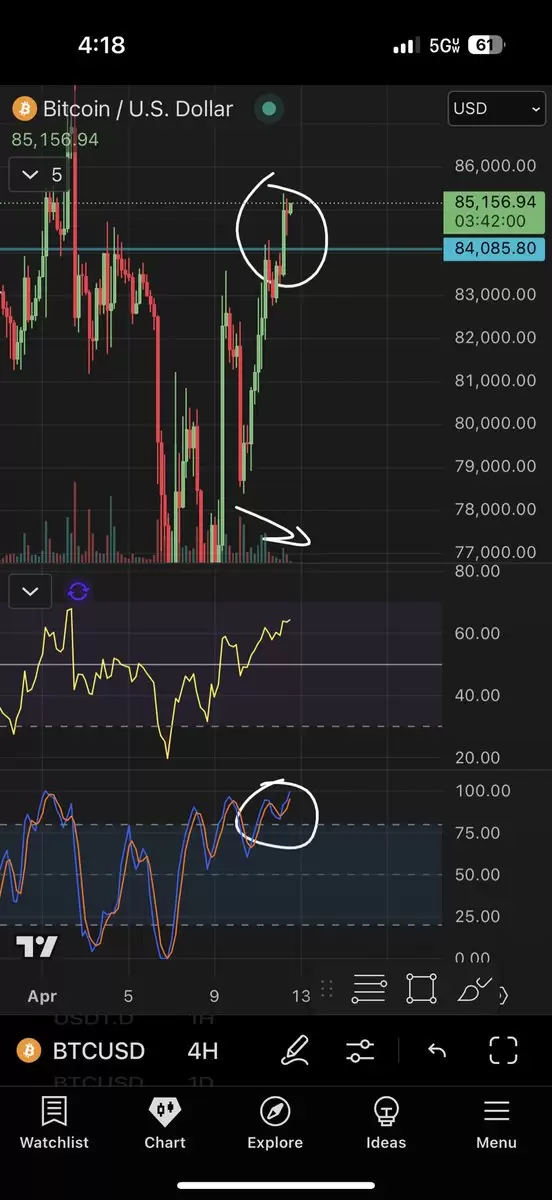Open the Watchlist tab
The width and height of the screenshot is (552, 1200).
pos(54,1122)
